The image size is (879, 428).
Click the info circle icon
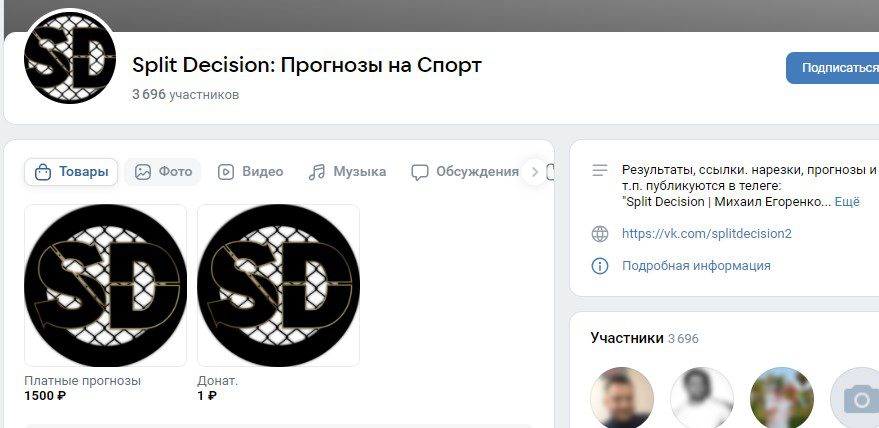point(600,266)
